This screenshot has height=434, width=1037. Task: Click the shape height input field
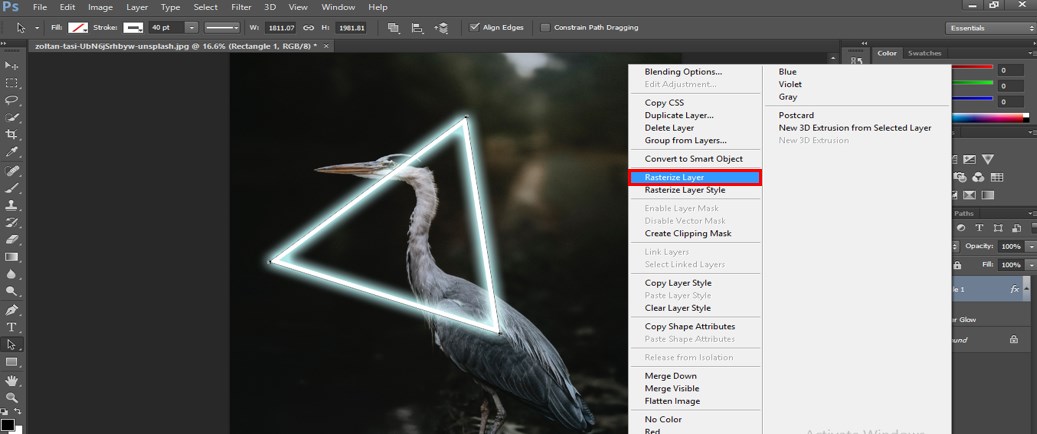[x=350, y=28]
